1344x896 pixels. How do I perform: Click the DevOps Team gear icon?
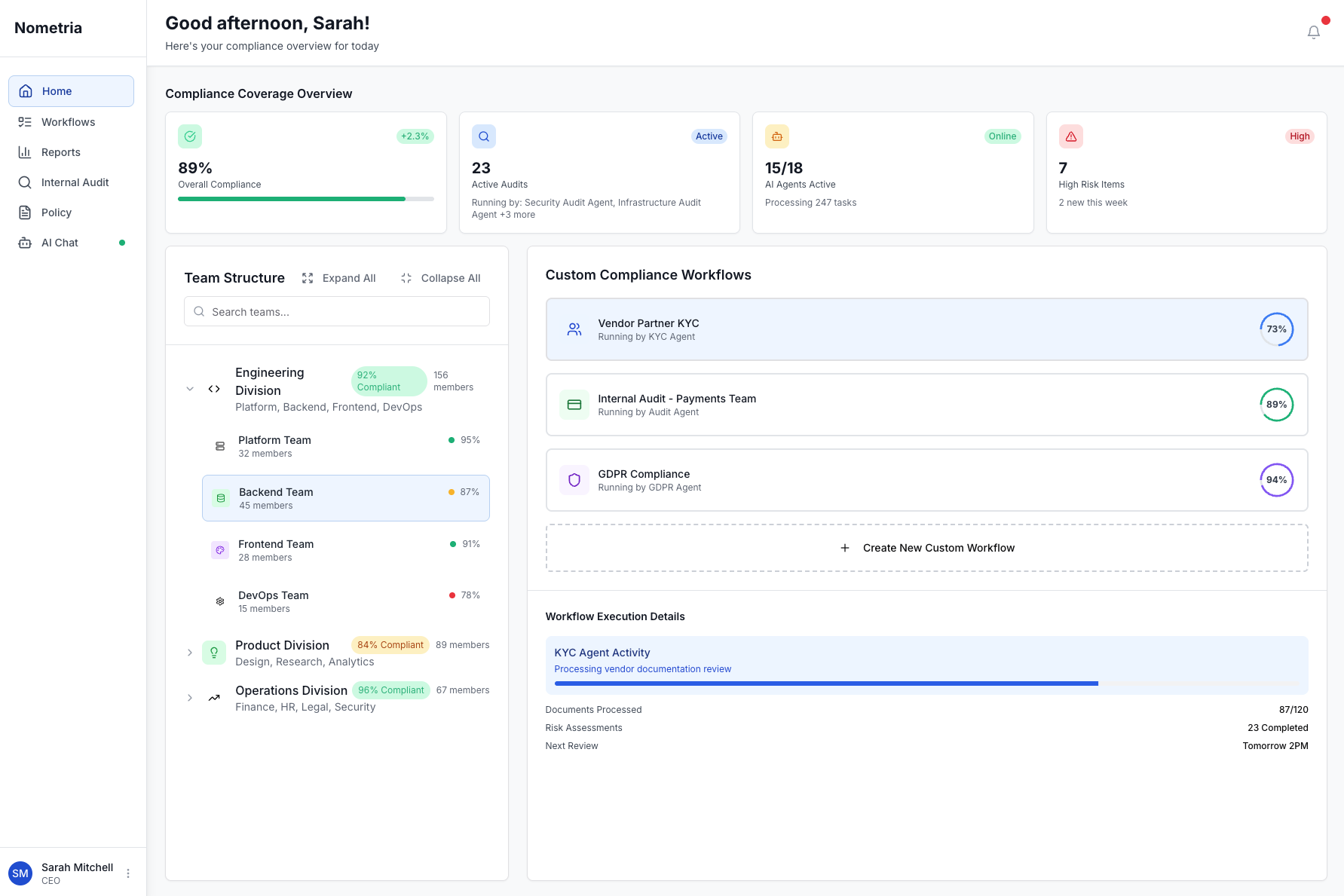(x=220, y=601)
